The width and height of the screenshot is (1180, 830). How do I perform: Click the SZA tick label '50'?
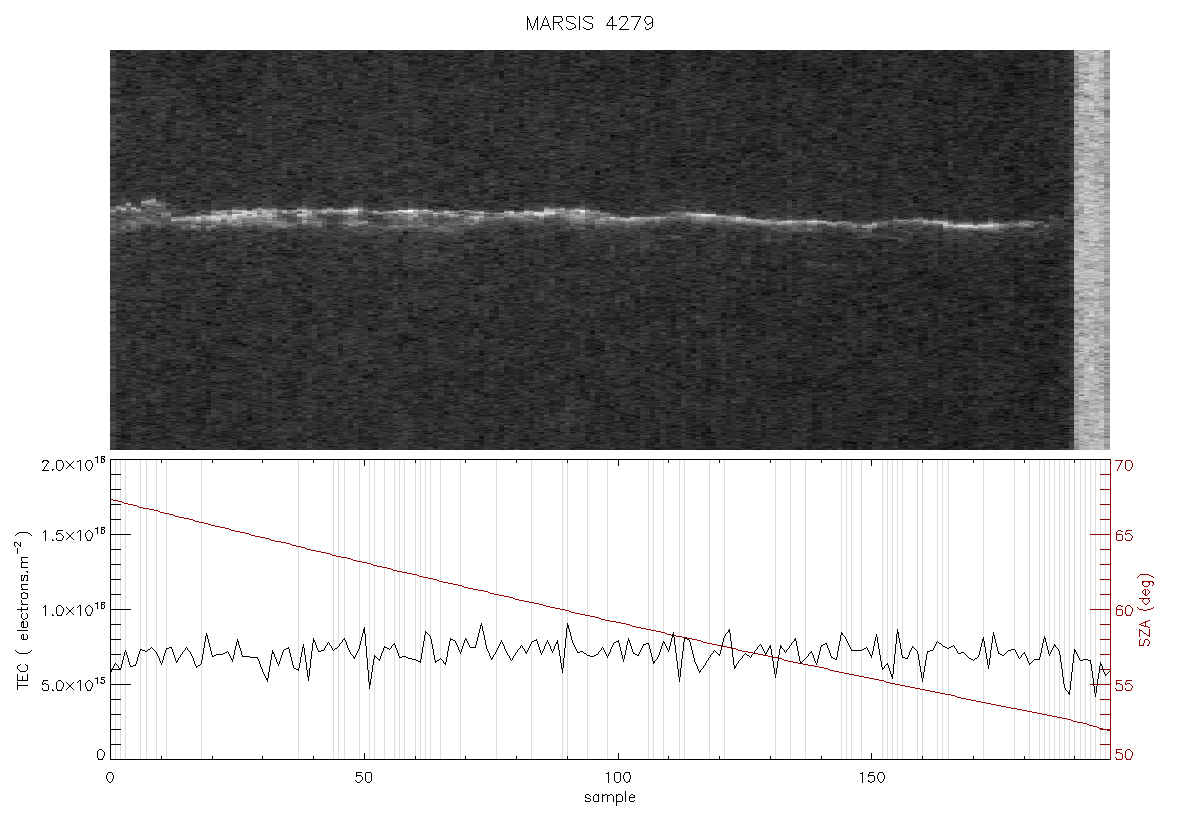click(1124, 755)
